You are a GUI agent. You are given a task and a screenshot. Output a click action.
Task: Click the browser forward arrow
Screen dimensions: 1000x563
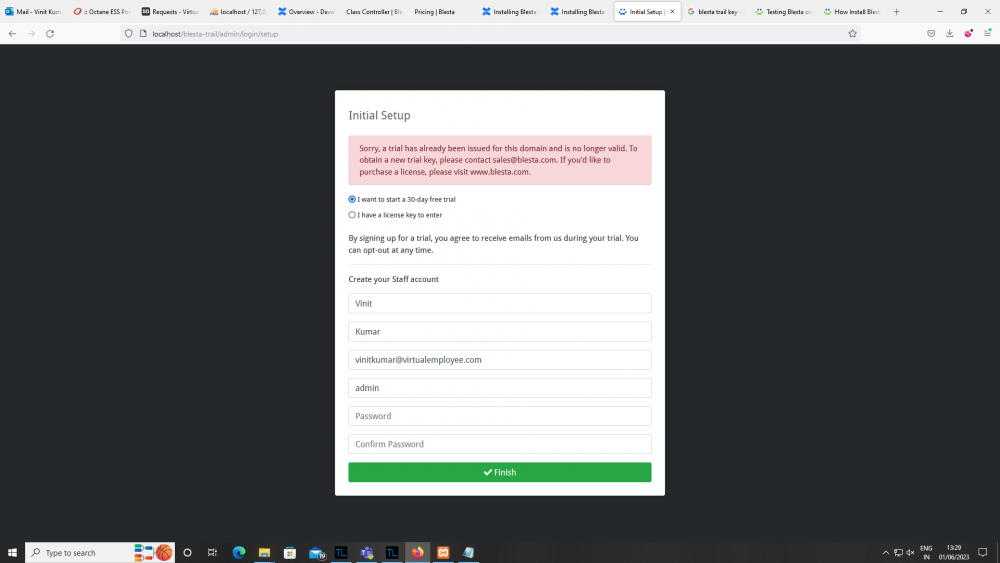point(31,34)
